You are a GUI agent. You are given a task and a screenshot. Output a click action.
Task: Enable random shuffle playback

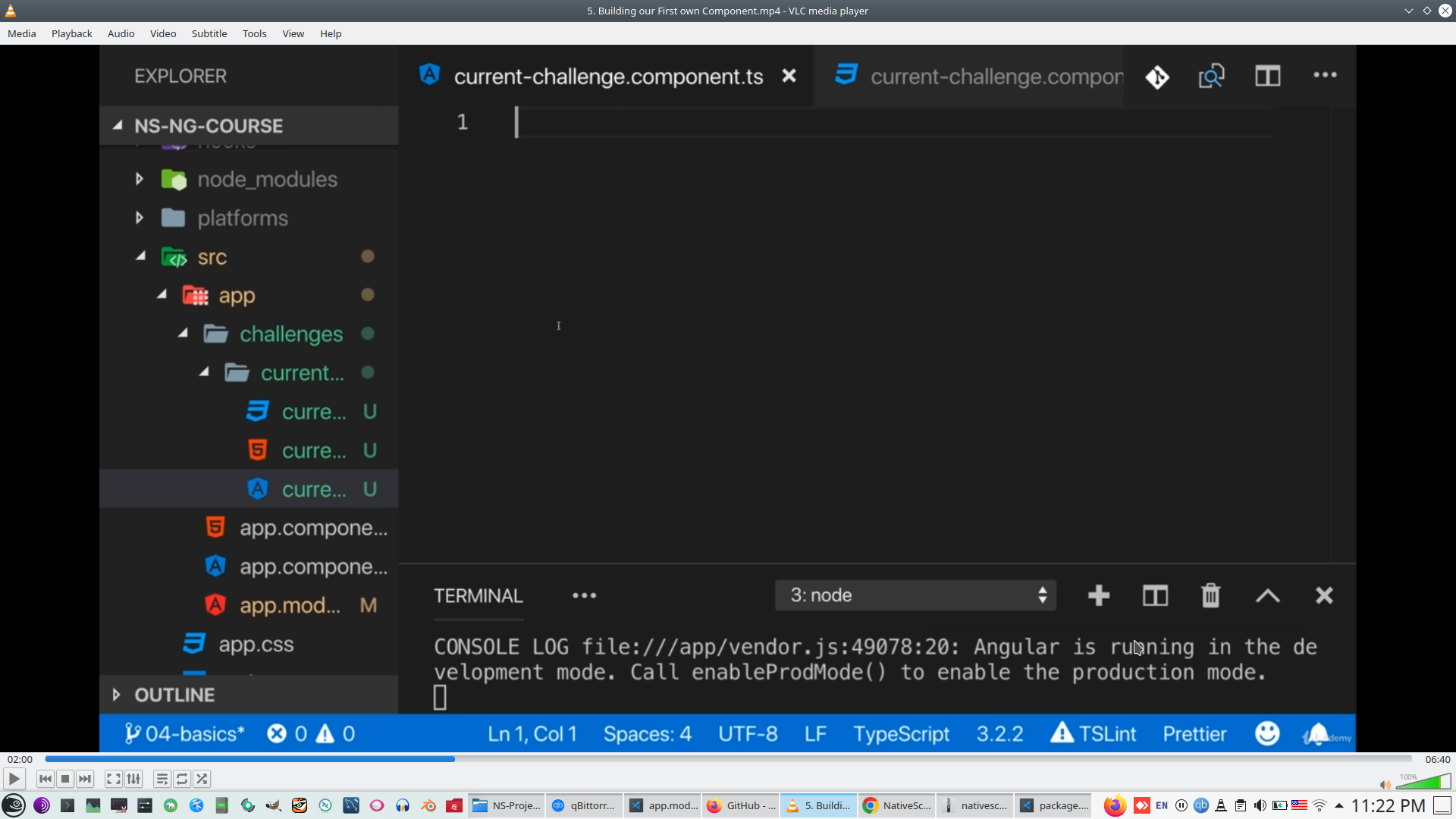(x=202, y=779)
